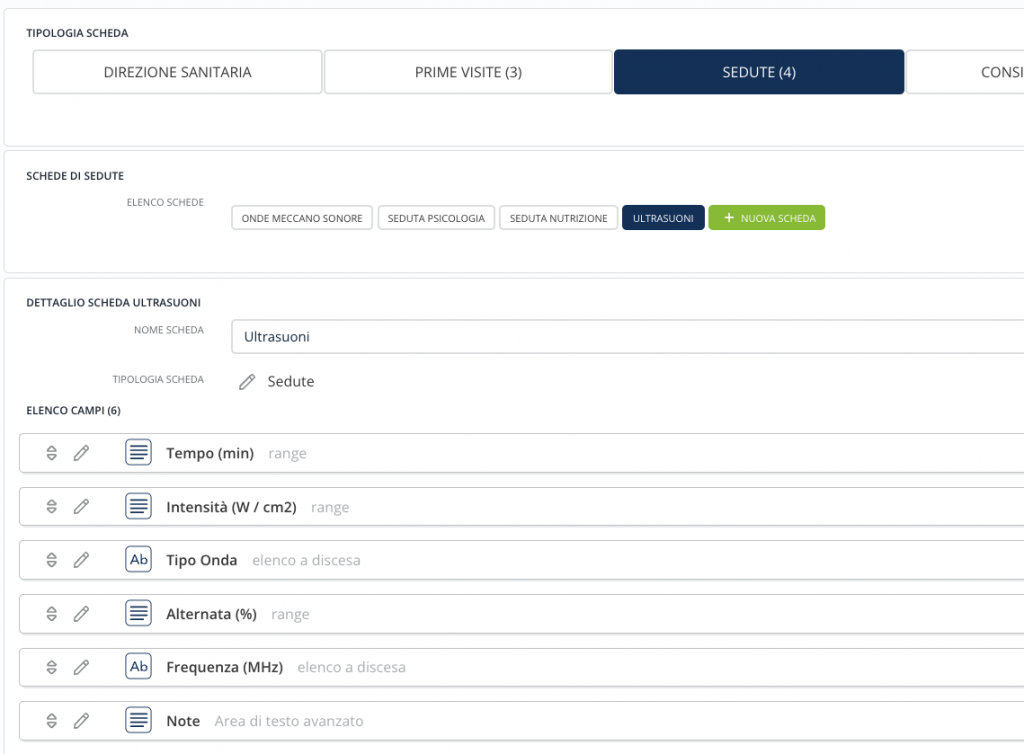Image resolution: width=1024 pixels, height=754 pixels.
Task: Click the Intensità field type icon
Action: click(x=138, y=506)
